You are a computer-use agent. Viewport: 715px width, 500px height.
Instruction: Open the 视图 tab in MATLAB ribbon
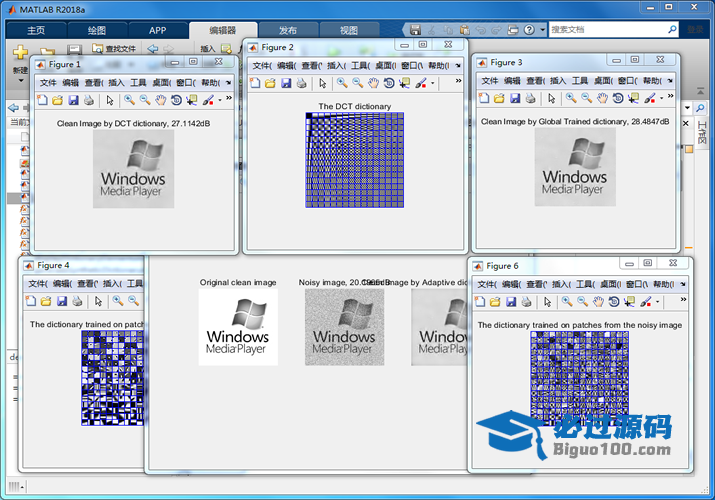[348, 31]
